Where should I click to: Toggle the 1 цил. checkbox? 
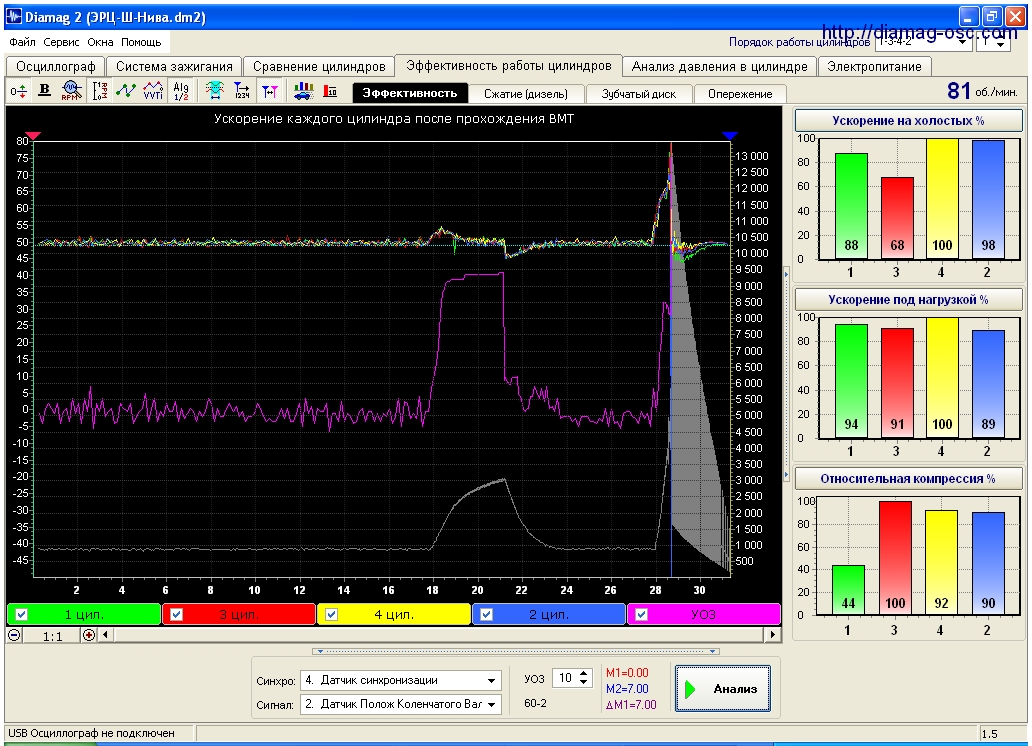pos(22,614)
